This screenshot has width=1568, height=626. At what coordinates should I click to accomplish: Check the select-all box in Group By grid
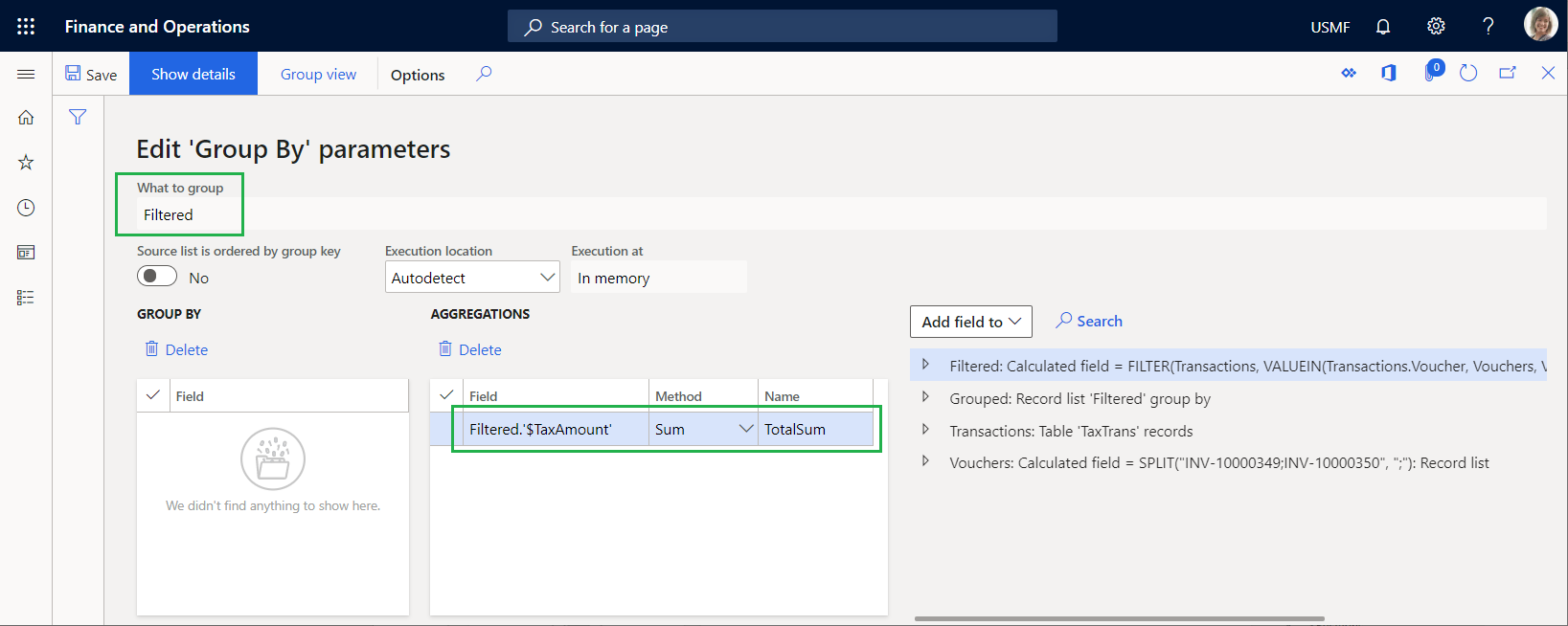pyautogui.click(x=152, y=395)
